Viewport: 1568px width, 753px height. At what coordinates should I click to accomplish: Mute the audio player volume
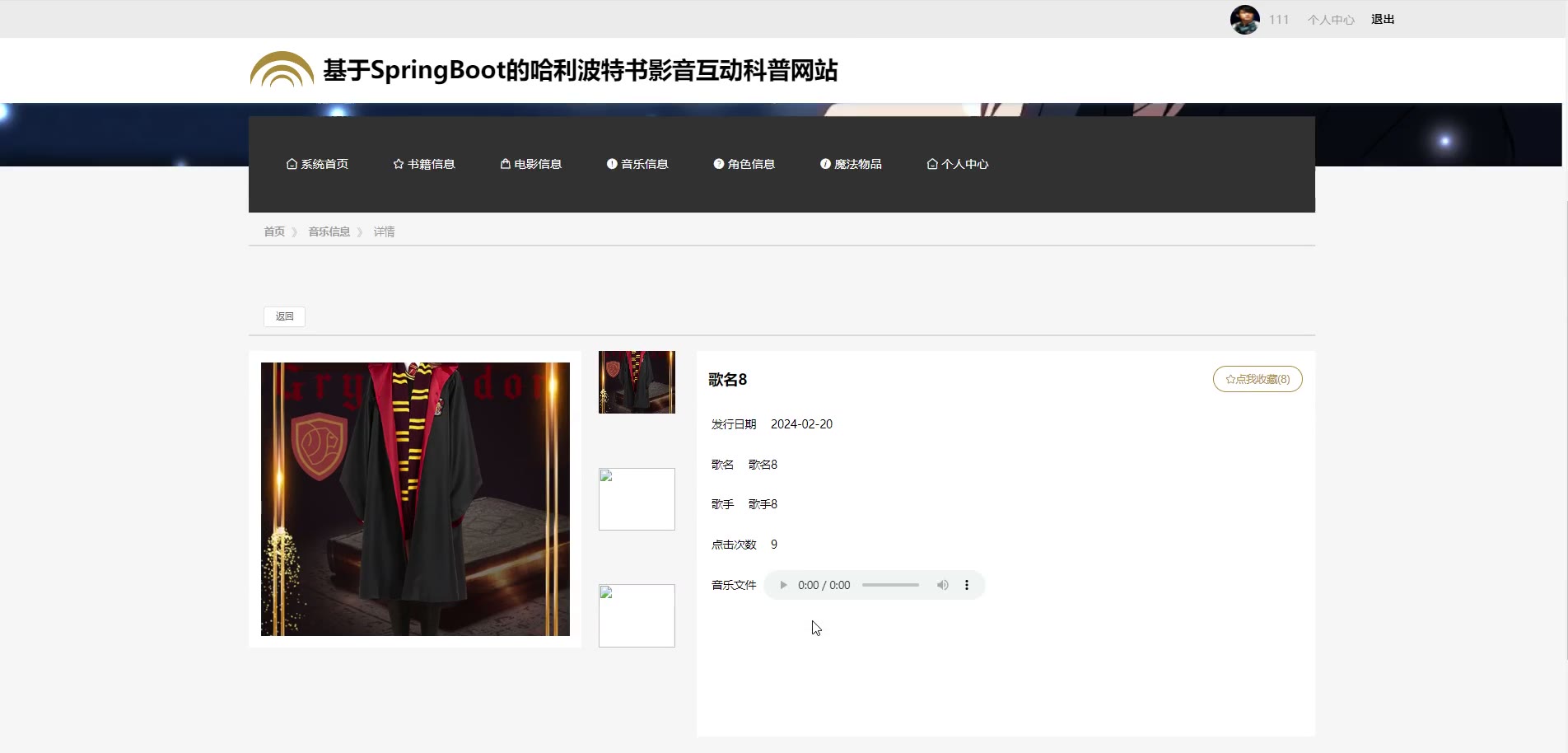coord(942,585)
